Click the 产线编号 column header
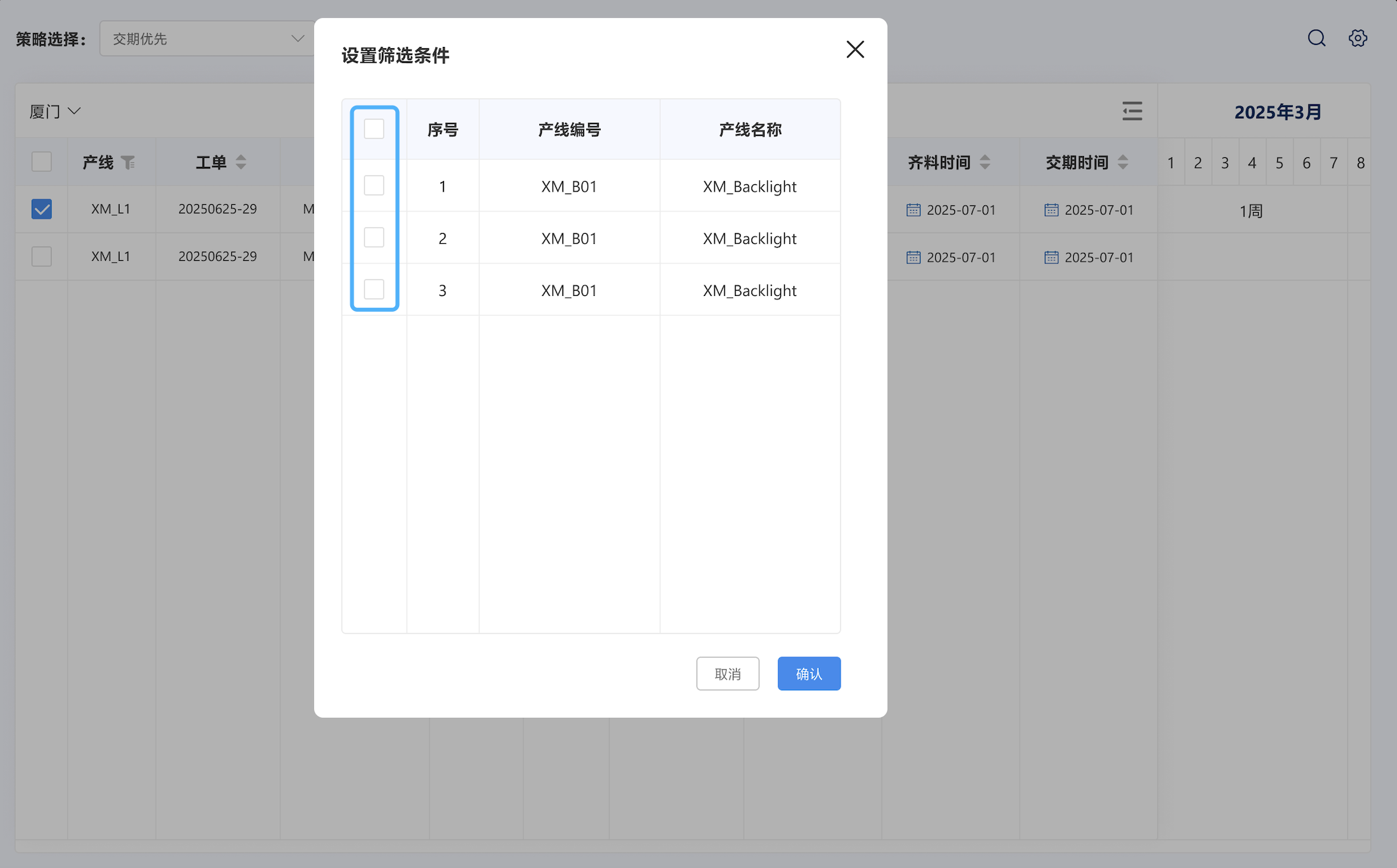 pyautogui.click(x=569, y=129)
